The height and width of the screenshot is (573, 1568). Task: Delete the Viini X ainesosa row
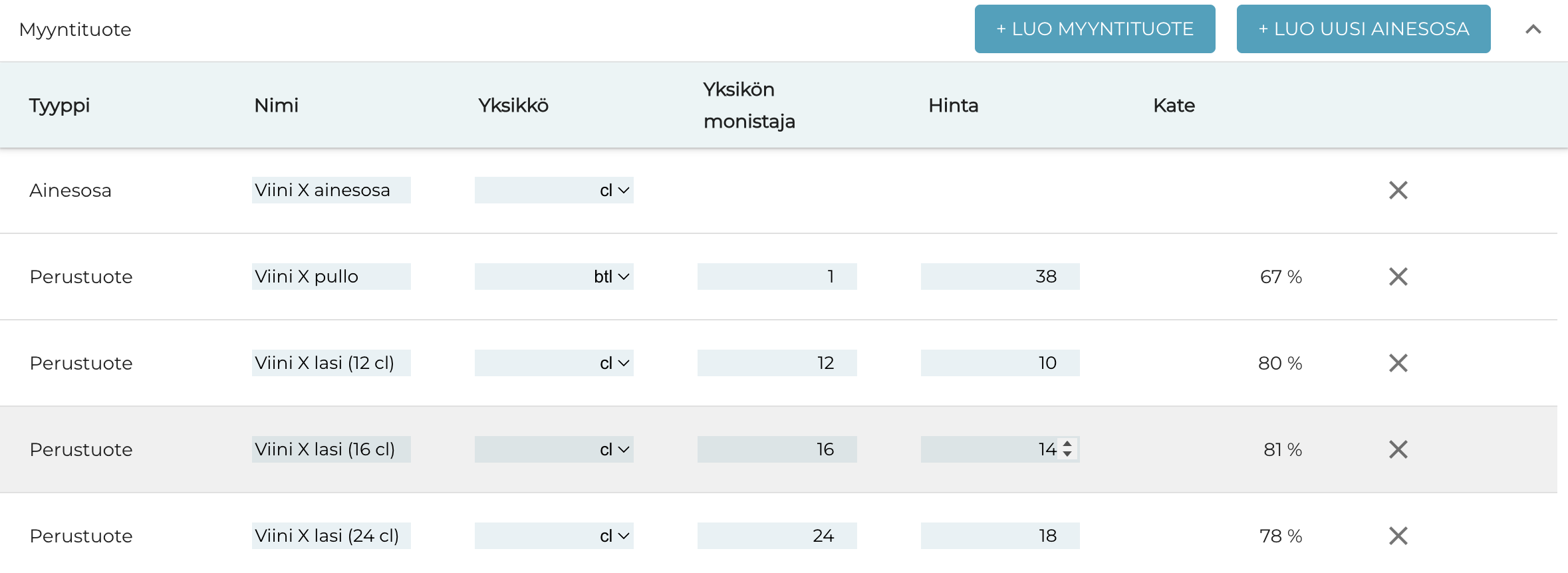point(1398,191)
